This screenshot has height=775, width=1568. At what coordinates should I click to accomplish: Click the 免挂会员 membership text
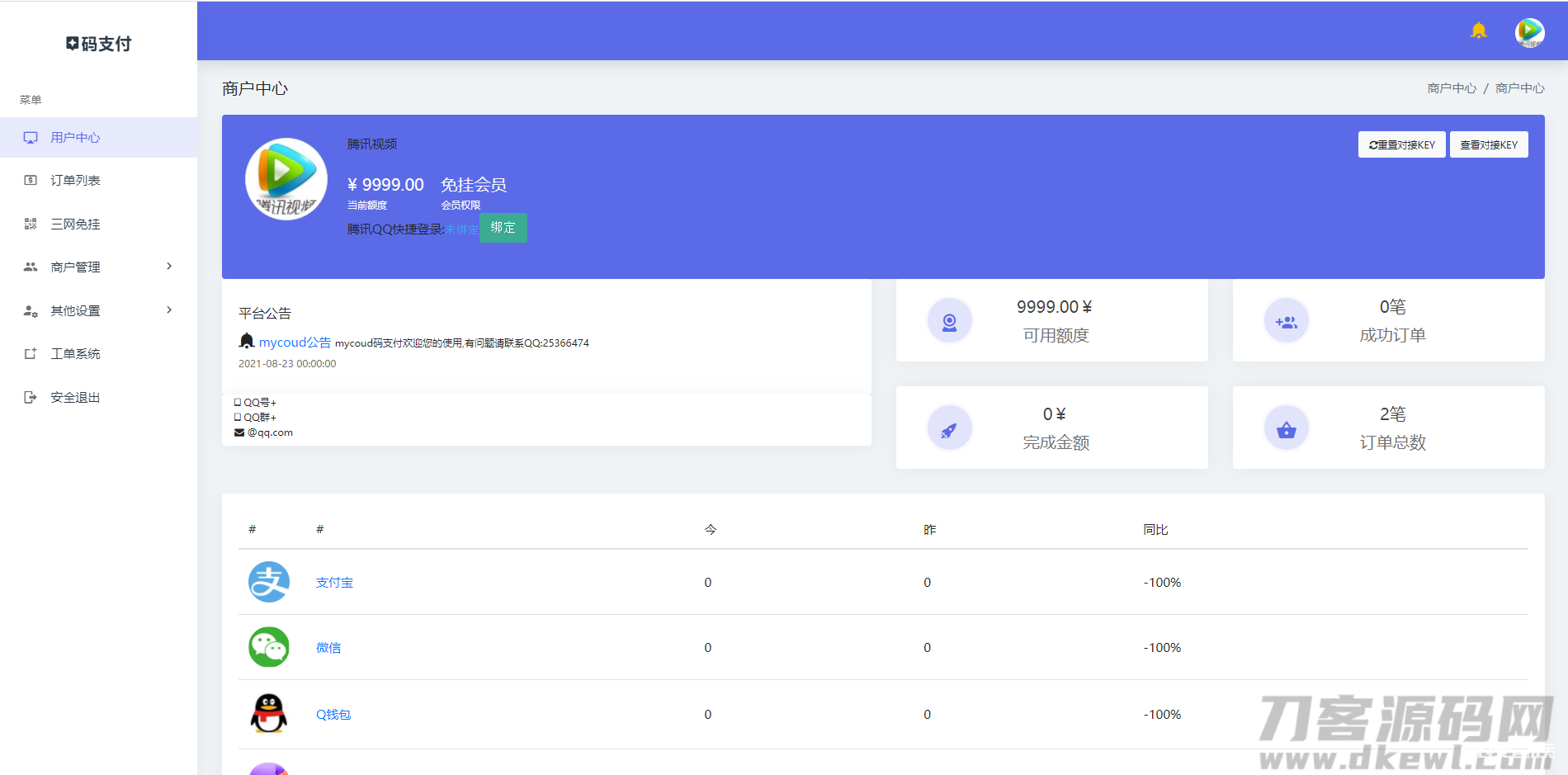pyautogui.click(x=474, y=185)
